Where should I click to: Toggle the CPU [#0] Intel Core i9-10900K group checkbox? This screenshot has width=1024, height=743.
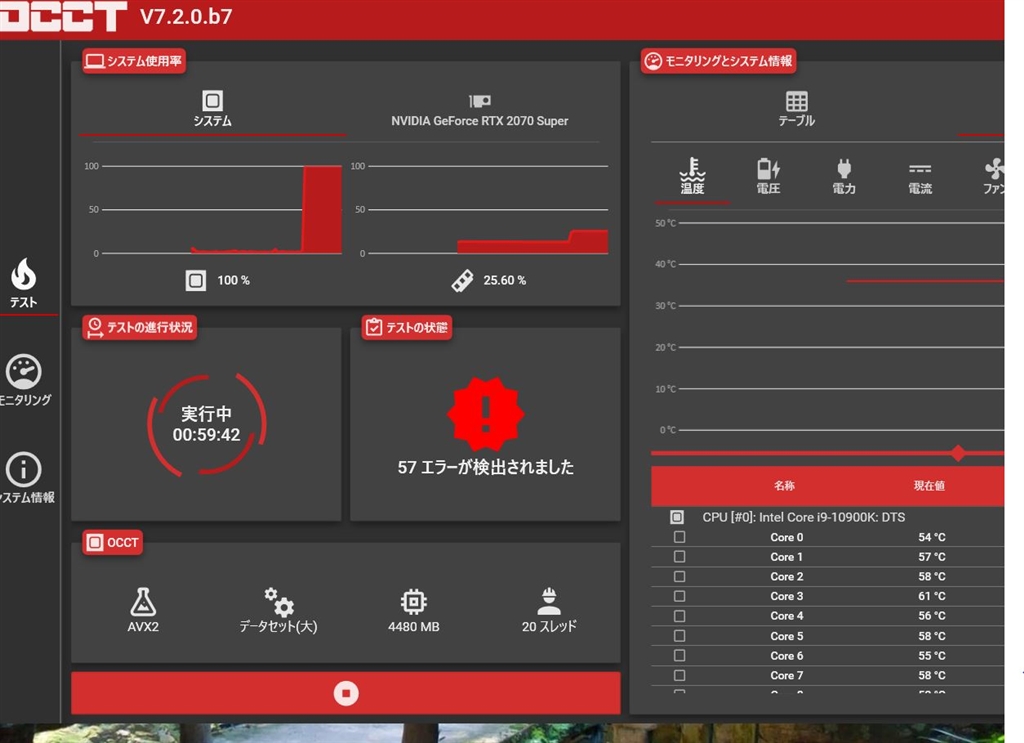(677, 517)
